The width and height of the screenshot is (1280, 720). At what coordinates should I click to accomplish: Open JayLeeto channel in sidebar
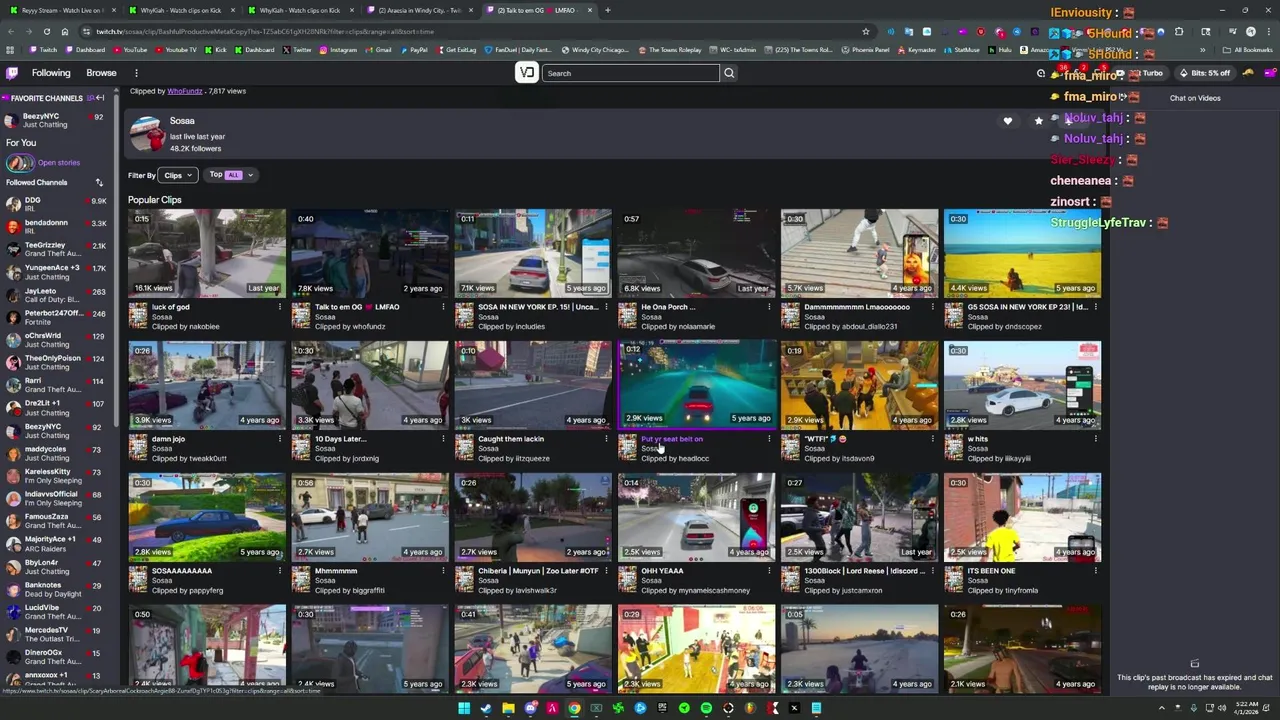(x=57, y=296)
